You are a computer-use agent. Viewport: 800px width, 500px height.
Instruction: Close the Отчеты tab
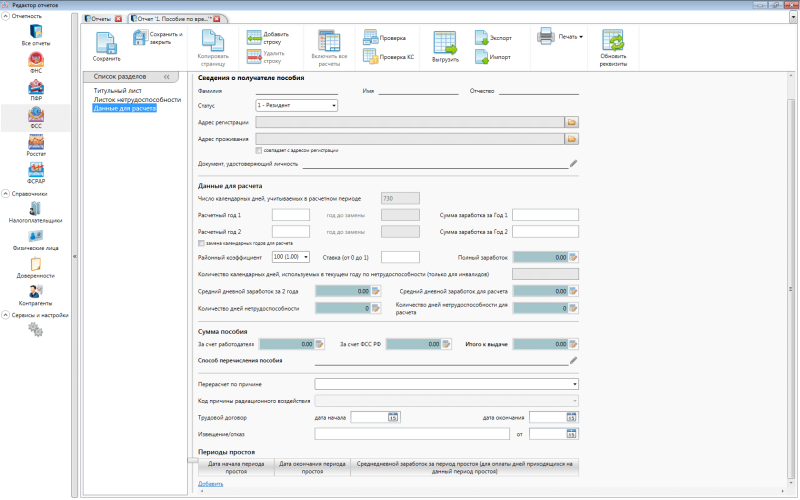click(x=118, y=19)
